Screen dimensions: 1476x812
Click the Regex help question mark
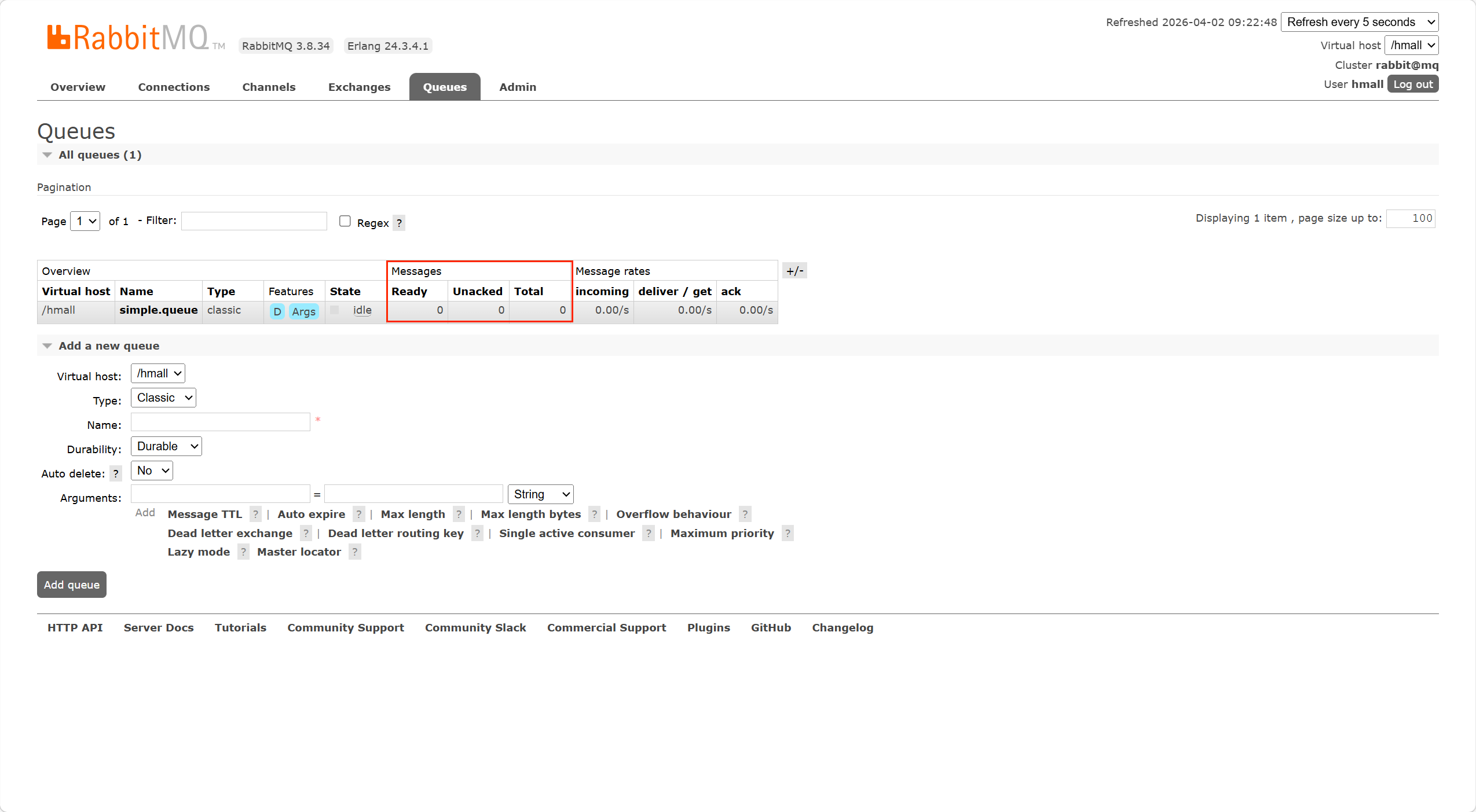tap(399, 223)
